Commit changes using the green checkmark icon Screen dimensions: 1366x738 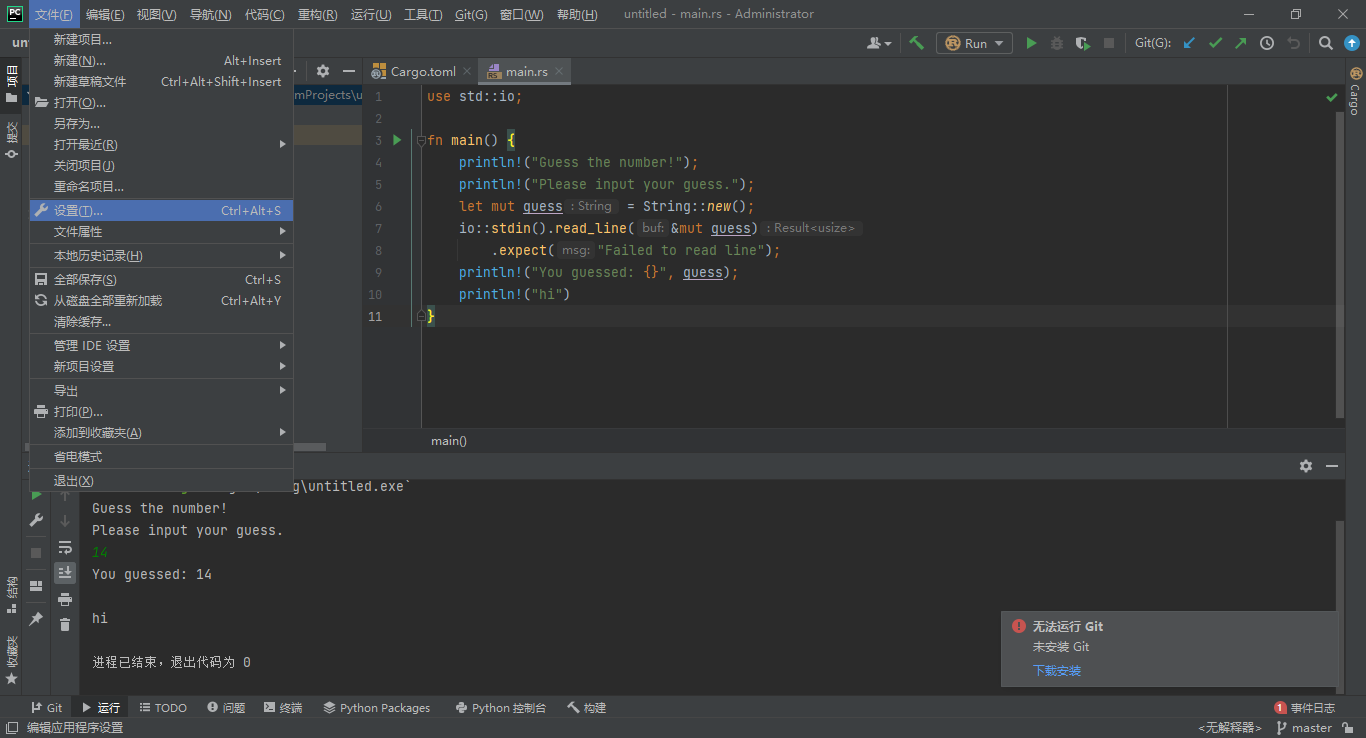point(1214,42)
